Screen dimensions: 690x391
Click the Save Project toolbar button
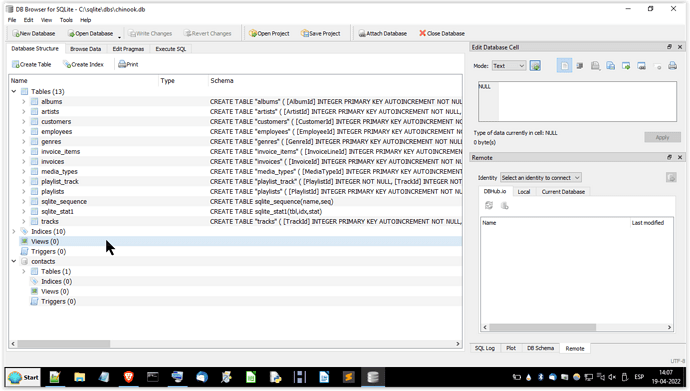pos(320,33)
